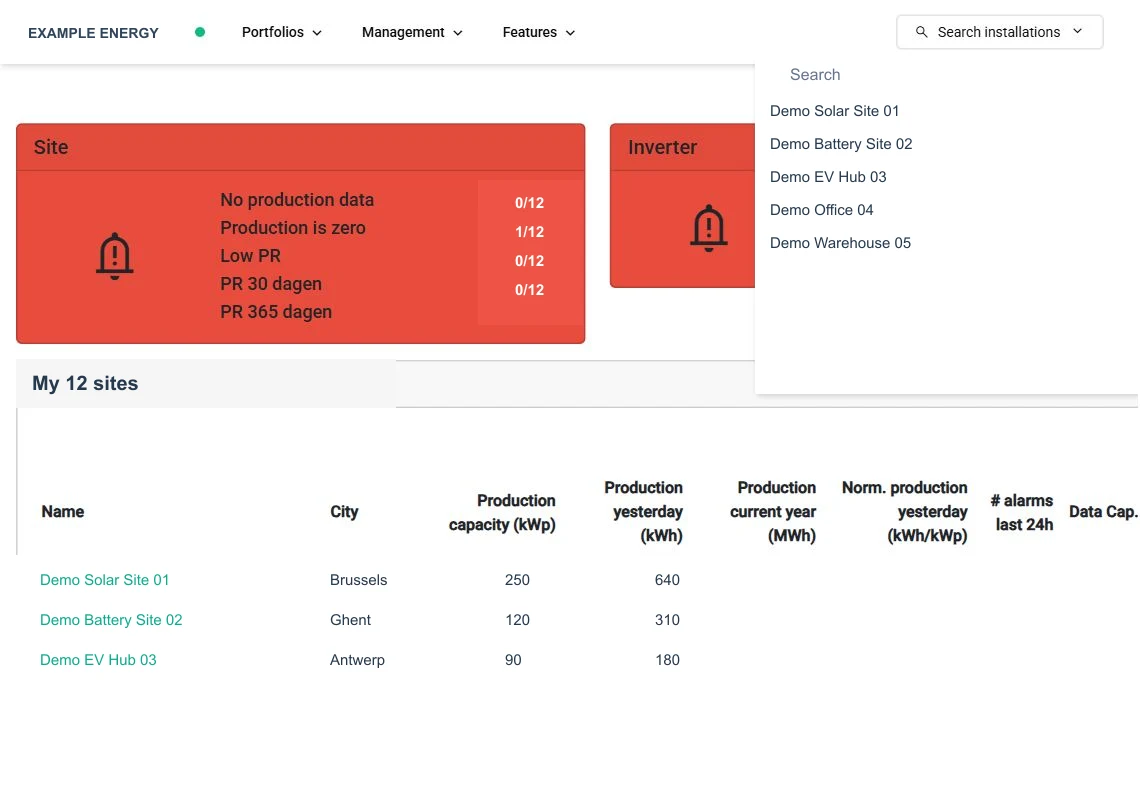1140x793 pixels.
Task: Click the 640 production yesterday value
Action: [x=667, y=580]
